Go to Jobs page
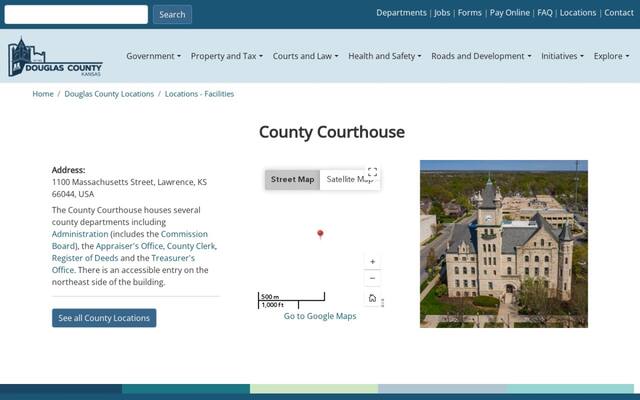Viewport: 640px width, 400px height. click(442, 13)
